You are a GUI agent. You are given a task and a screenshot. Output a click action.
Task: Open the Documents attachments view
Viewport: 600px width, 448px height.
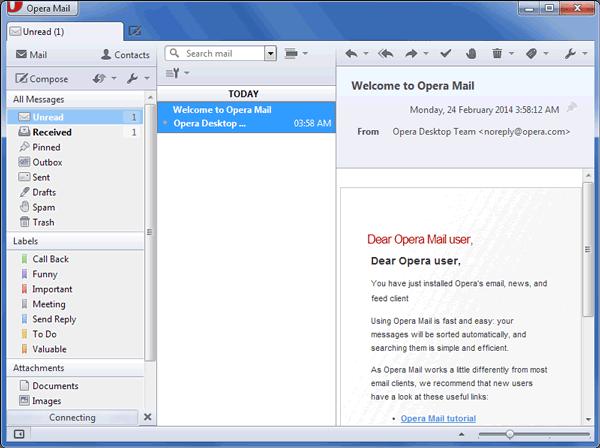tap(75, 386)
